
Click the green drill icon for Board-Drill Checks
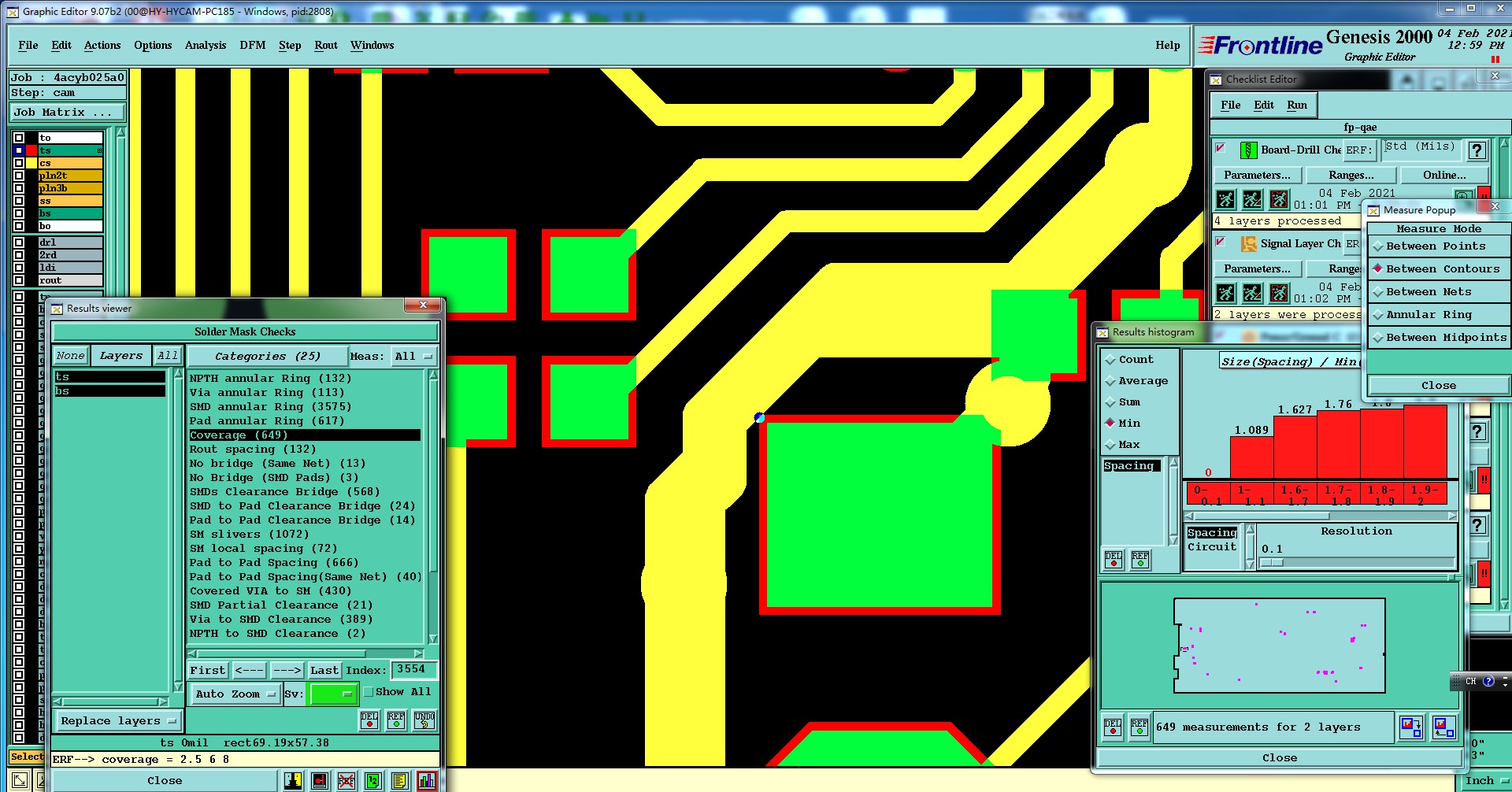[x=1248, y=150]
